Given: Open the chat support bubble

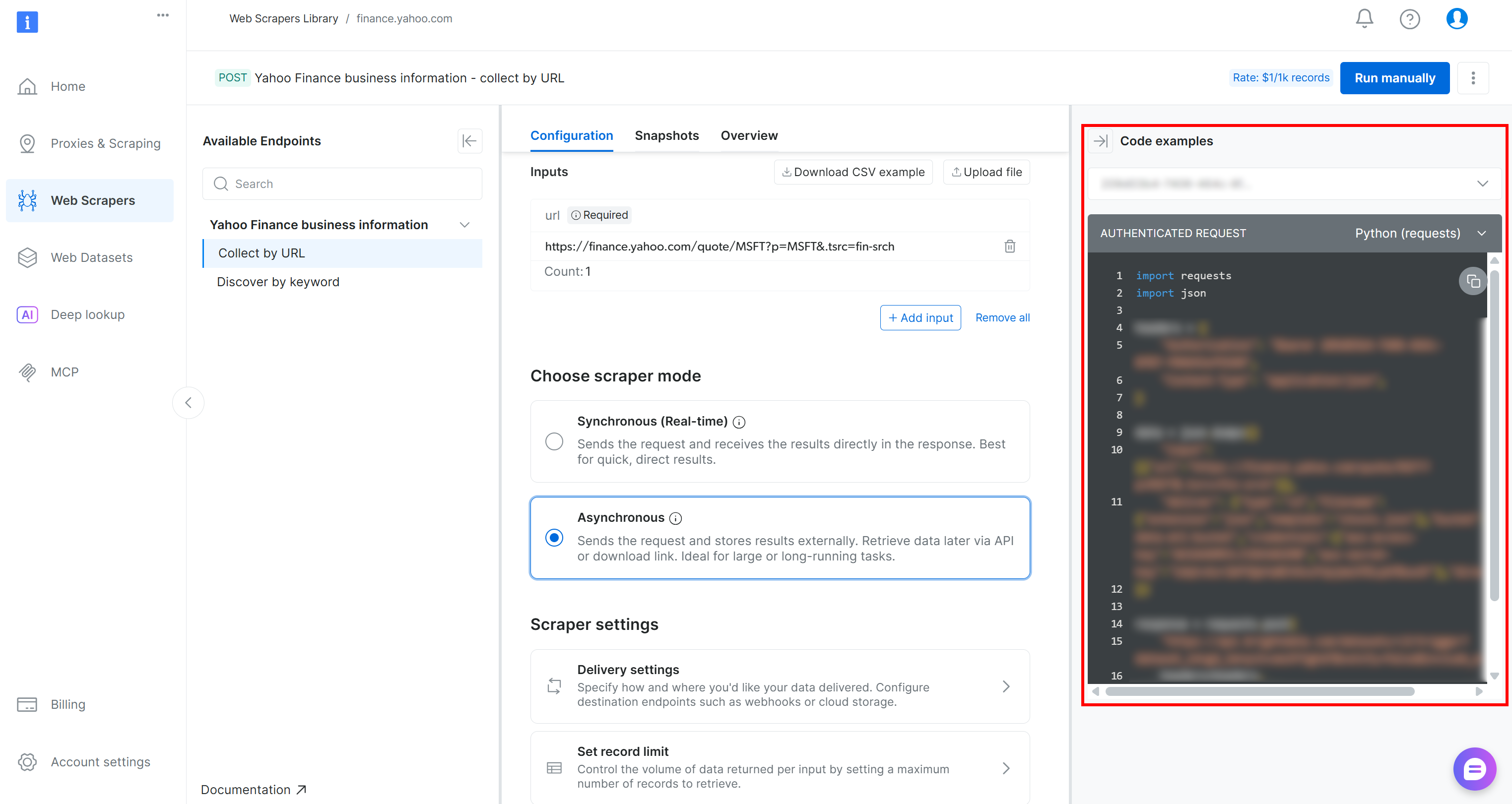Looking at the screenshot, I should point(1474,769).
